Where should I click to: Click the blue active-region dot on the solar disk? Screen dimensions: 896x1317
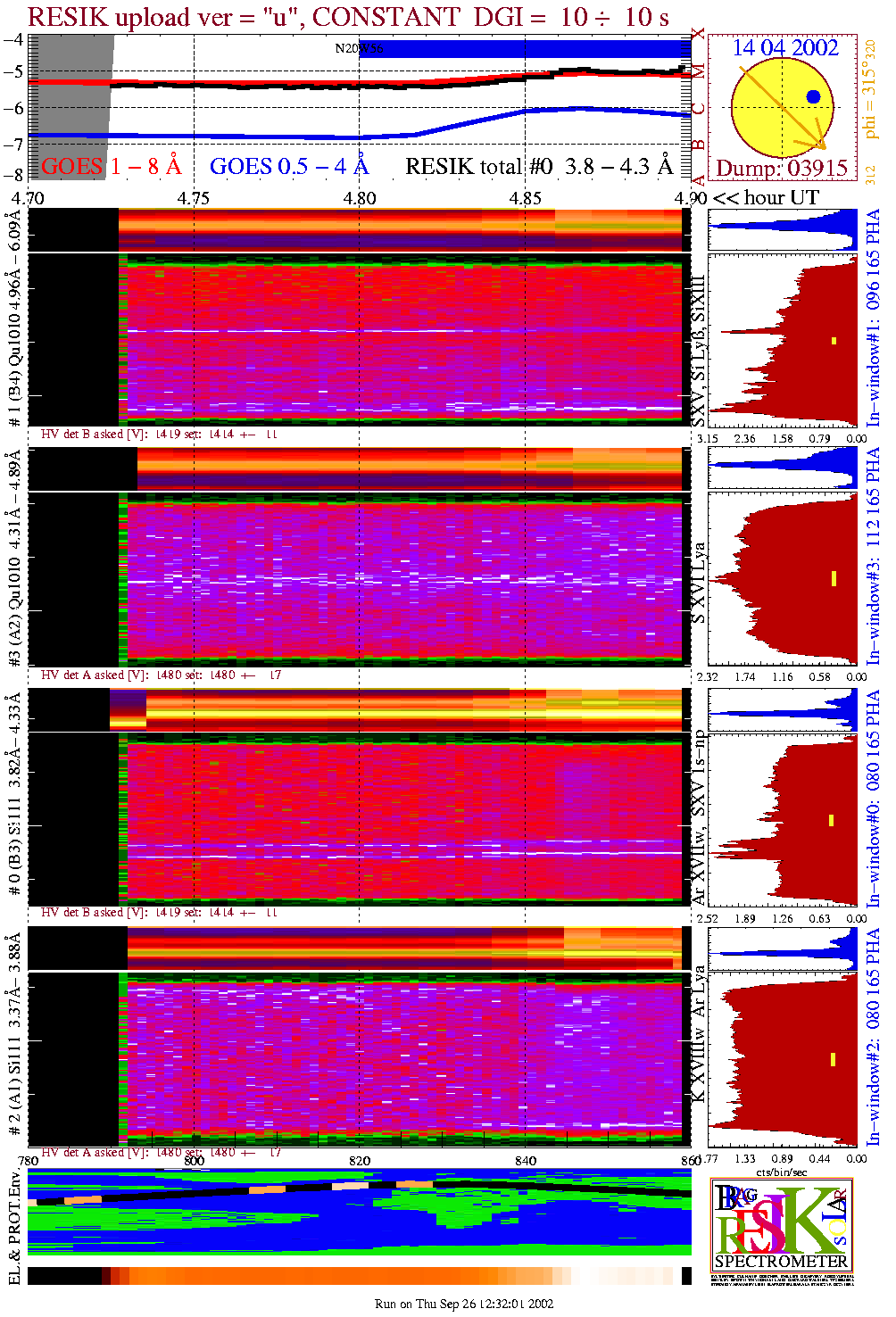pos(813,97)
